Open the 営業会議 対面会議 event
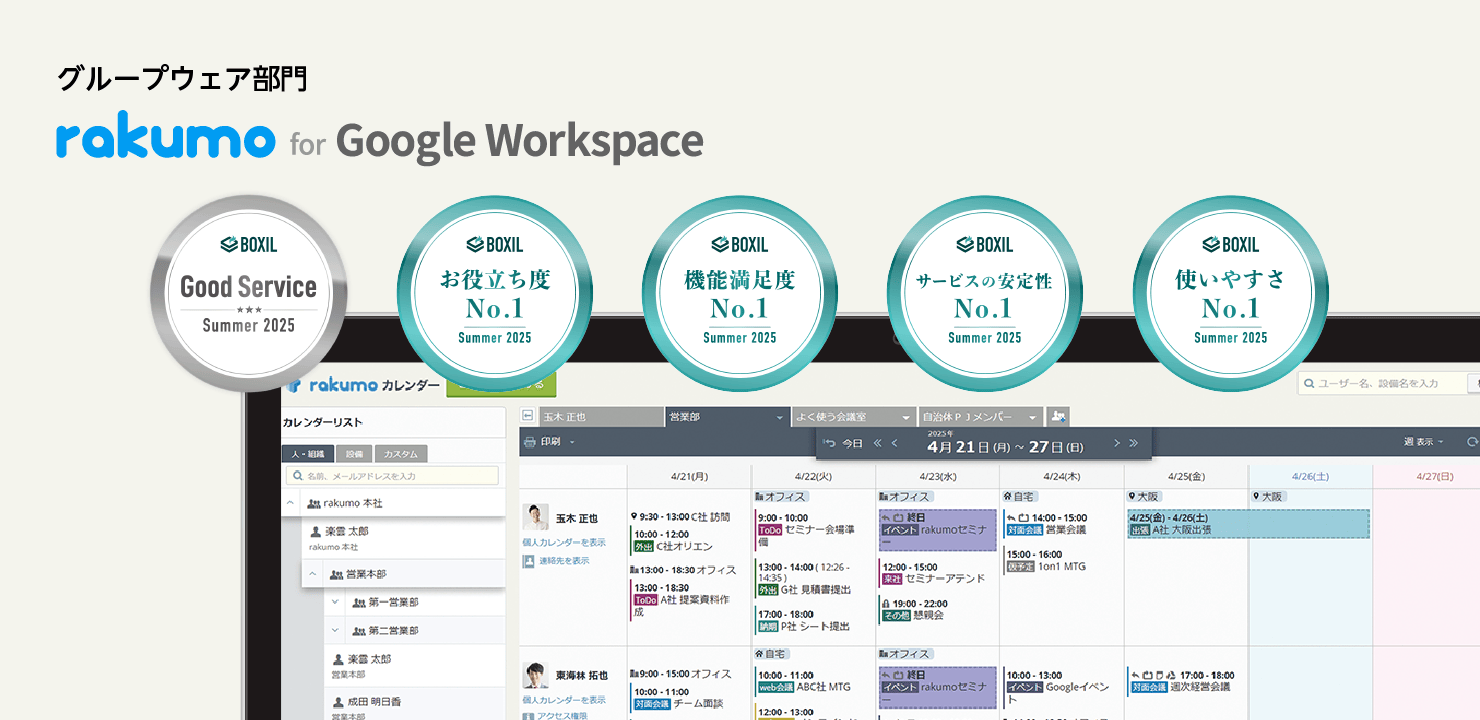This screenshot has height=720, width=1480. point(1046,523)
